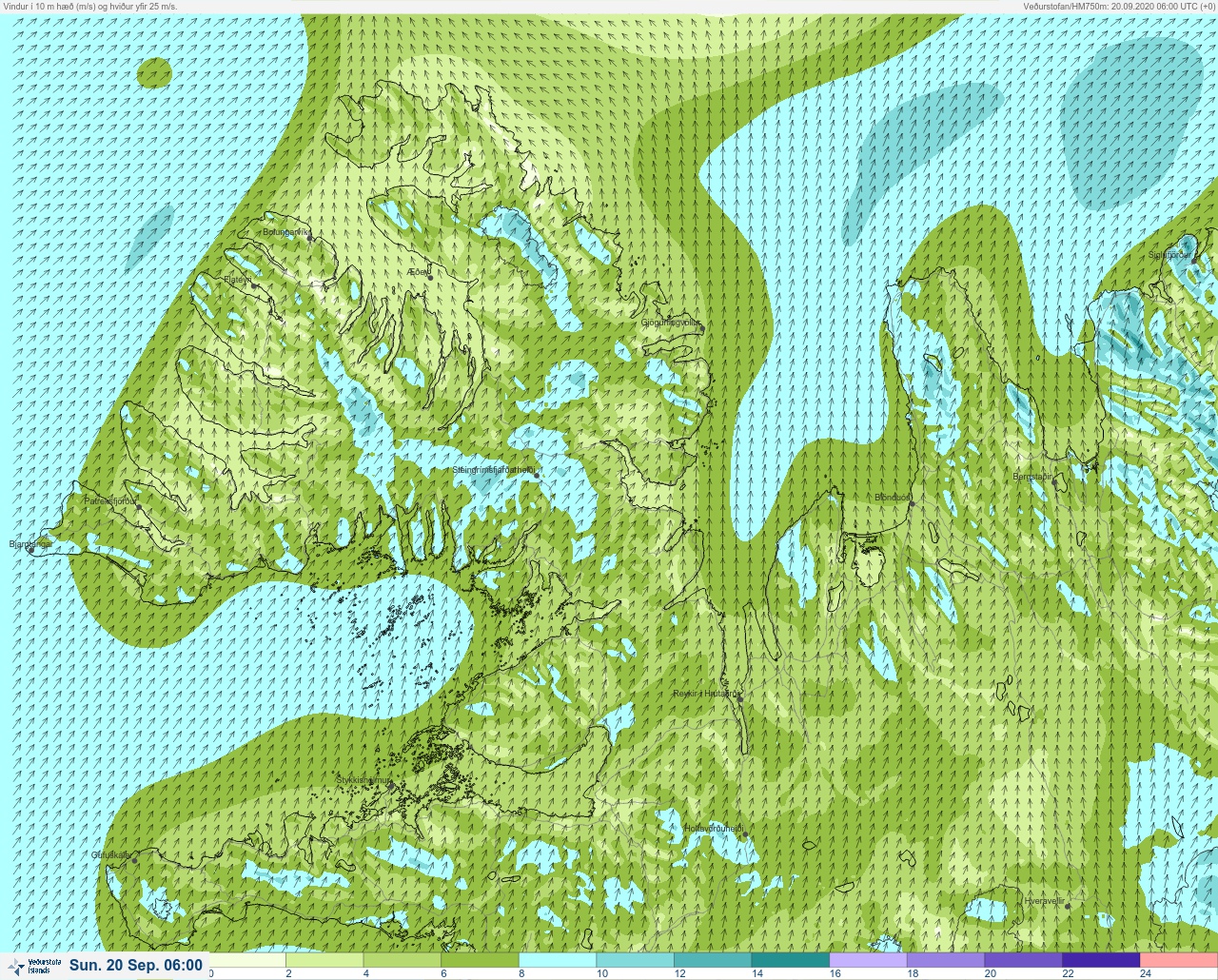The width and height of the screenshot is (1218, 980).
Task: Click the pale yellow 0–2 m/s legend swatch
Action: 247,960
